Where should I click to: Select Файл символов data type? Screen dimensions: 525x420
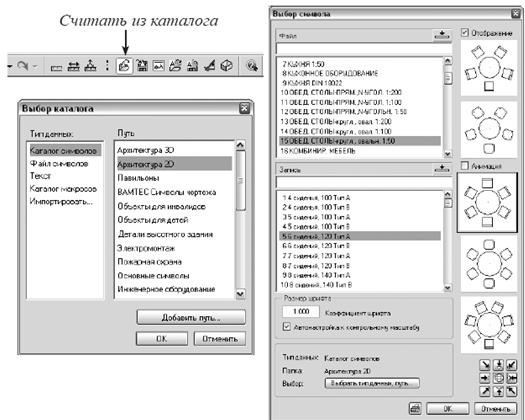pyautogui.click(x=59, y=163)
